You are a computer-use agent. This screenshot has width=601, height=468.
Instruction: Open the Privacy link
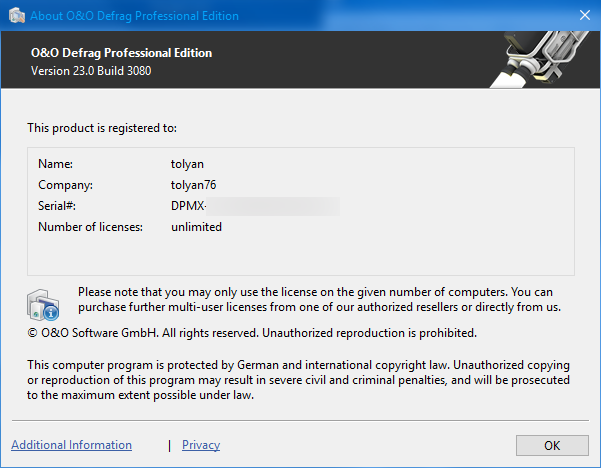click(201, 445)
